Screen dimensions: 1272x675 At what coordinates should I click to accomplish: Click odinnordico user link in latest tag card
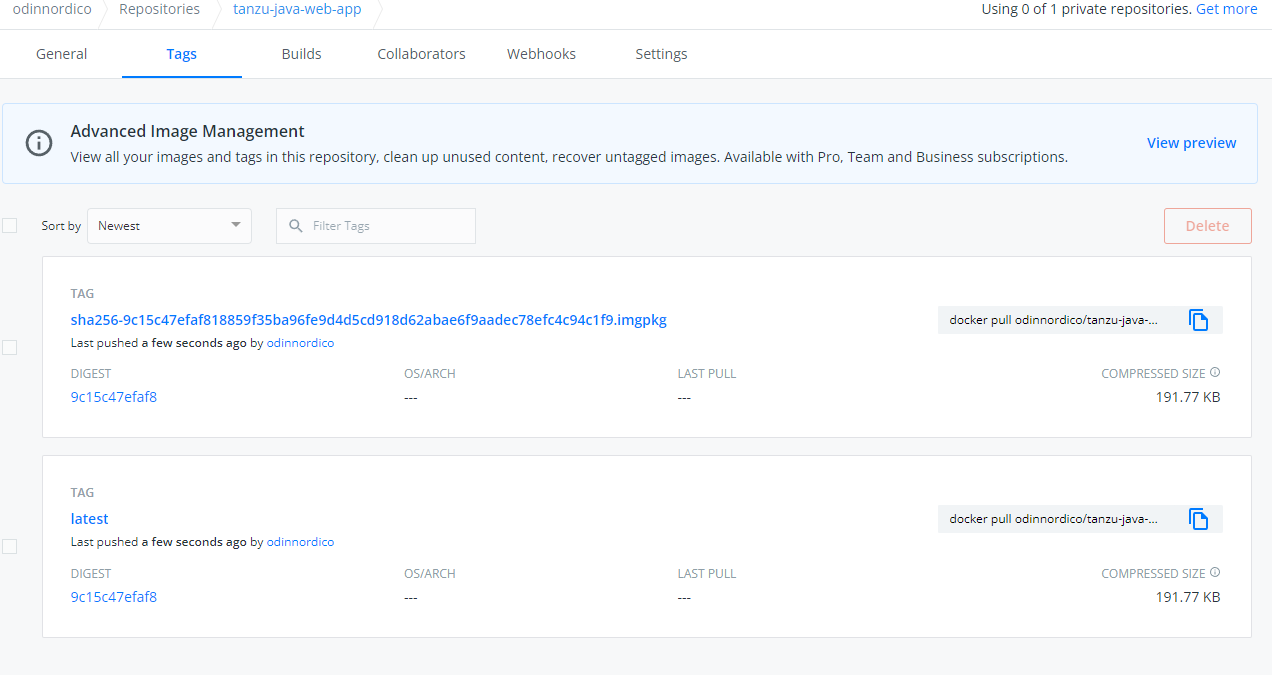pos(300,542)
